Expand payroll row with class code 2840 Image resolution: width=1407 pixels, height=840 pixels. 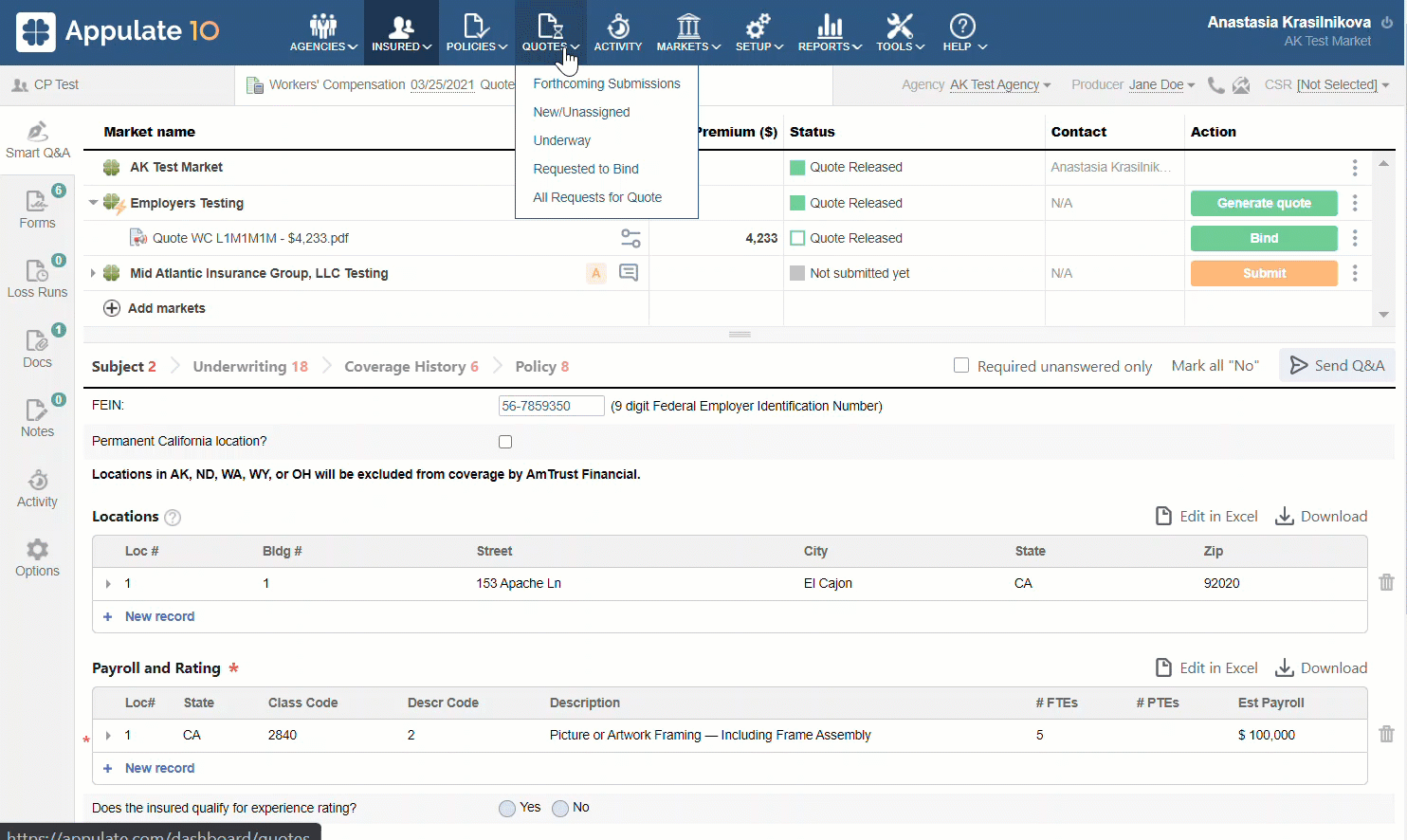click(x=108, y=736)
